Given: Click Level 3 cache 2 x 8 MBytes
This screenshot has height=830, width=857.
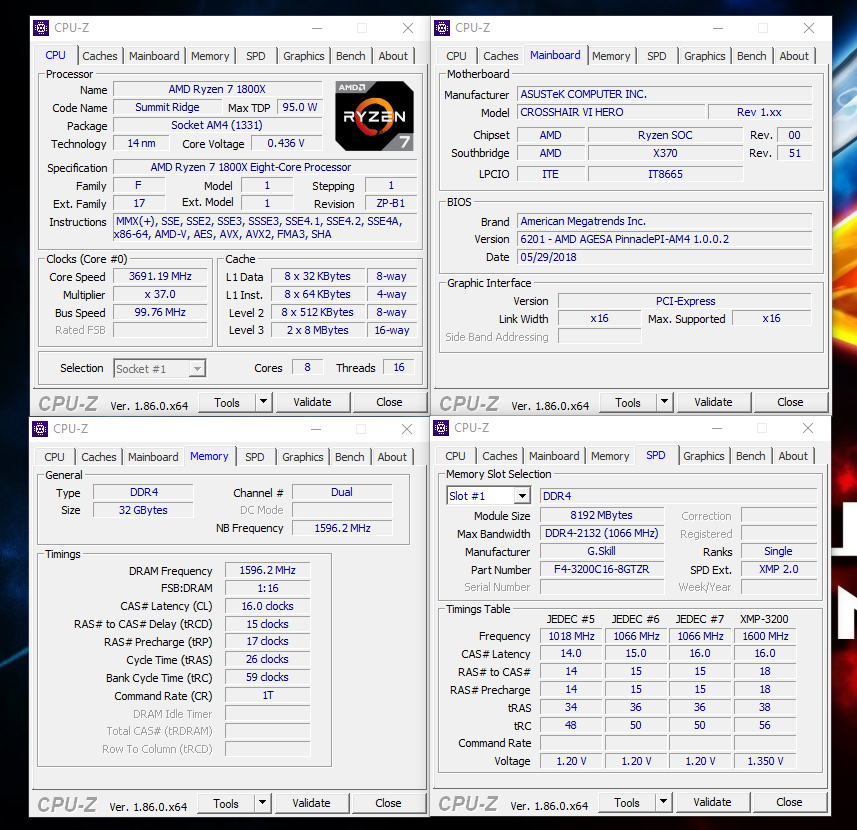Looking at the screenshot, I should pyautogui.click(x=318, y=330).
